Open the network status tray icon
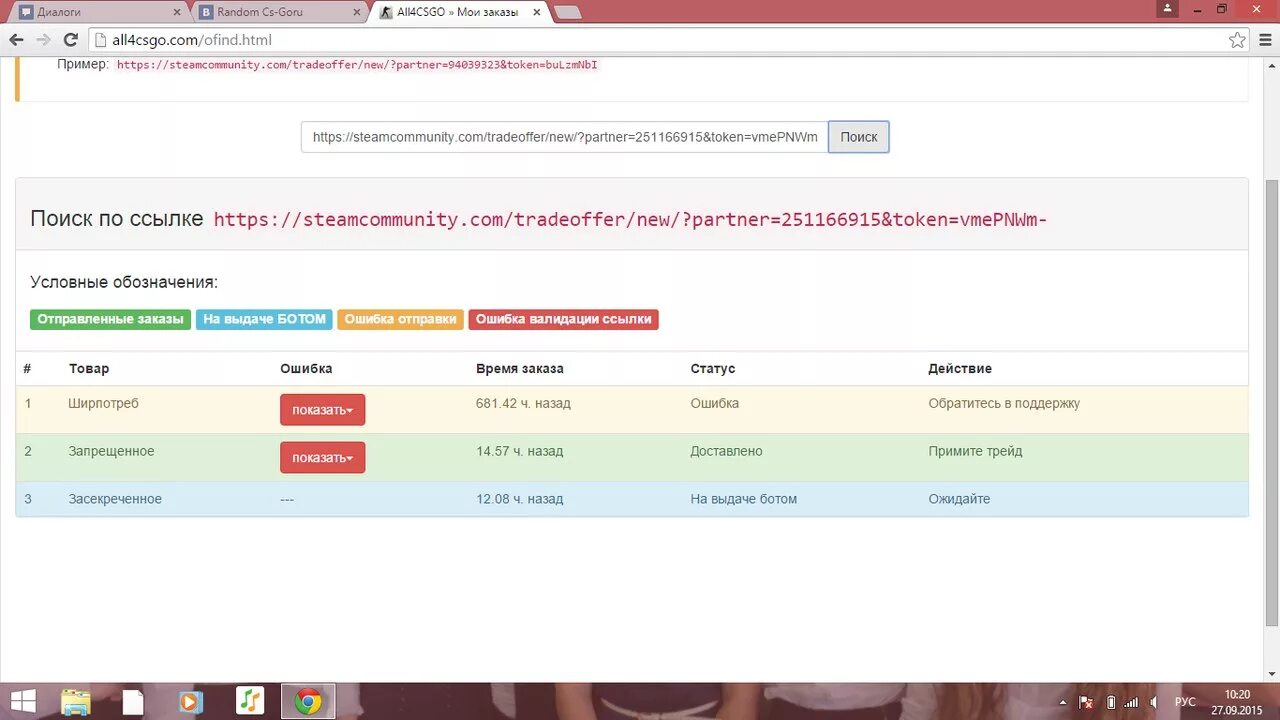Viewport: 1280px width, 720px height. 1132,702
